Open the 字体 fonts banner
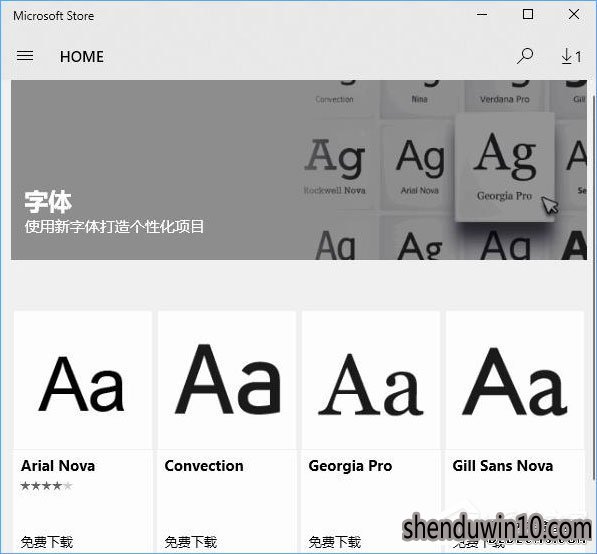 (x=299, y=170)
